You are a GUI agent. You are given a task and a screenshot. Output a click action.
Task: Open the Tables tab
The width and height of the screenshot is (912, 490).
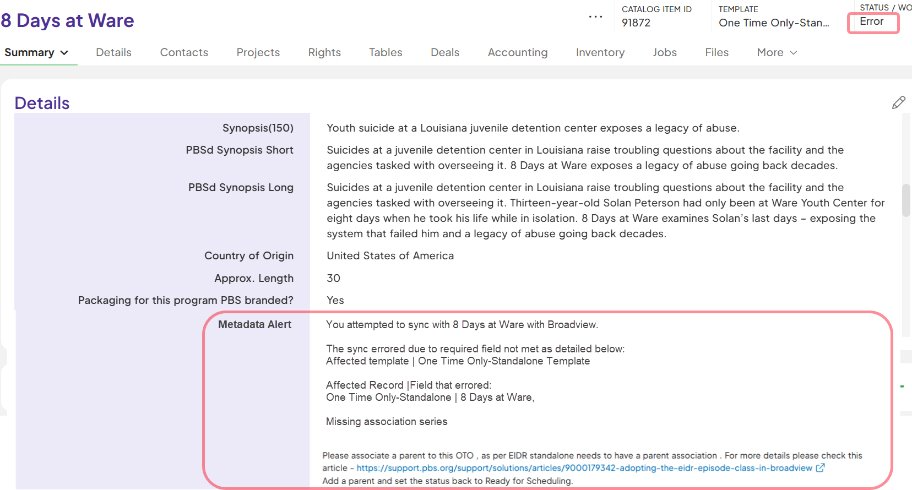point(386,52)
